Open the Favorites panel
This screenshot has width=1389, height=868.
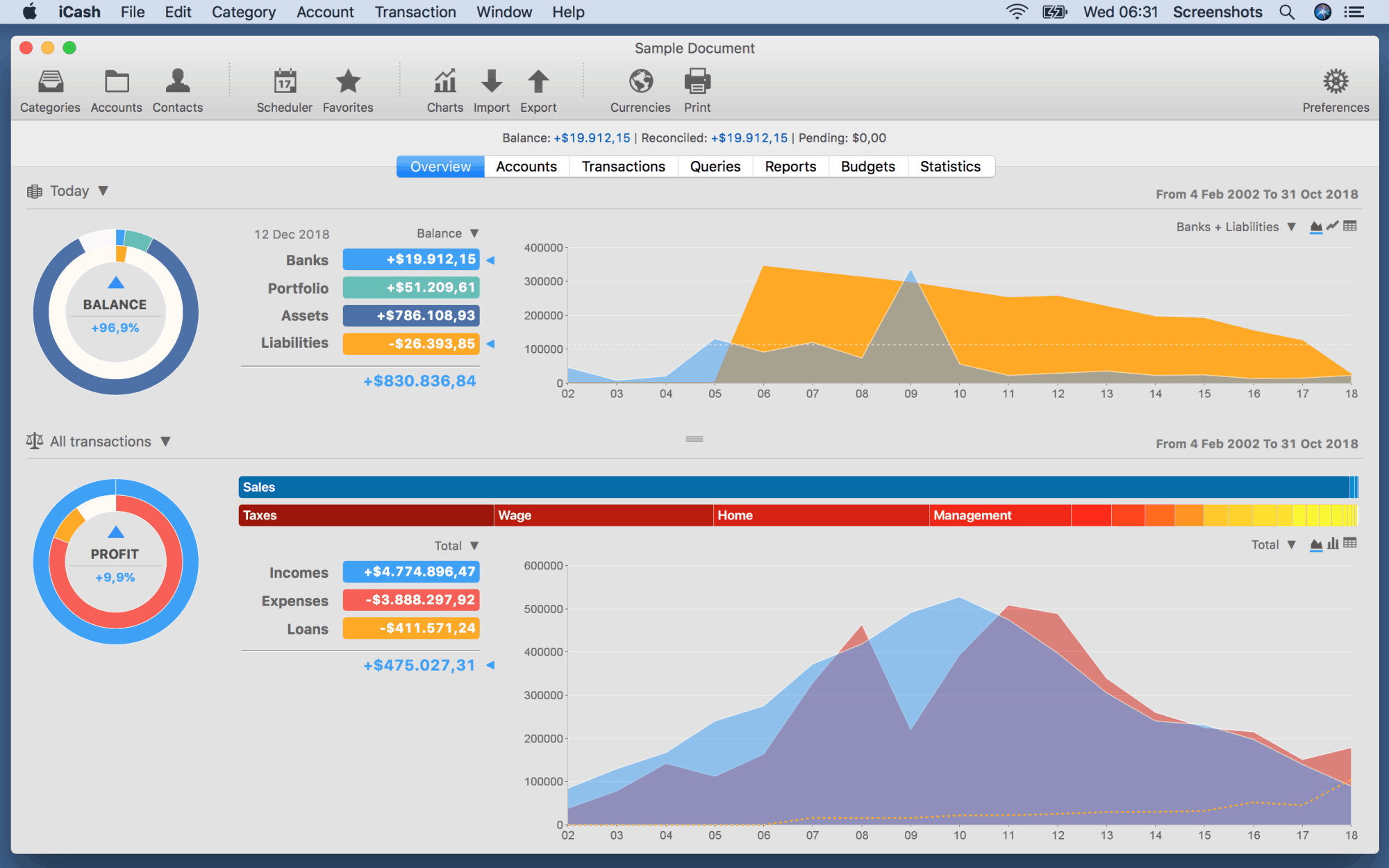(347, 89)
